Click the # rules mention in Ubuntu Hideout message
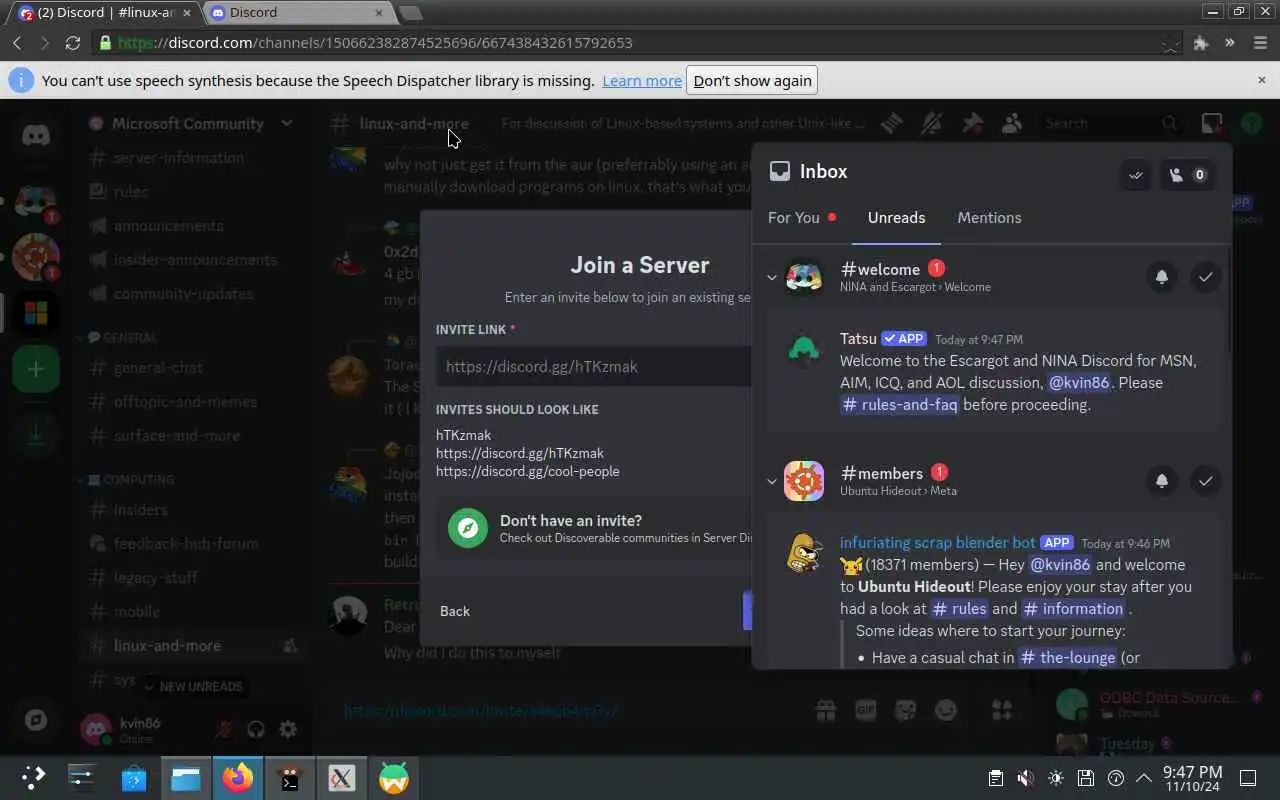Screen dimensions: 1280x800 tap(960, 609)
